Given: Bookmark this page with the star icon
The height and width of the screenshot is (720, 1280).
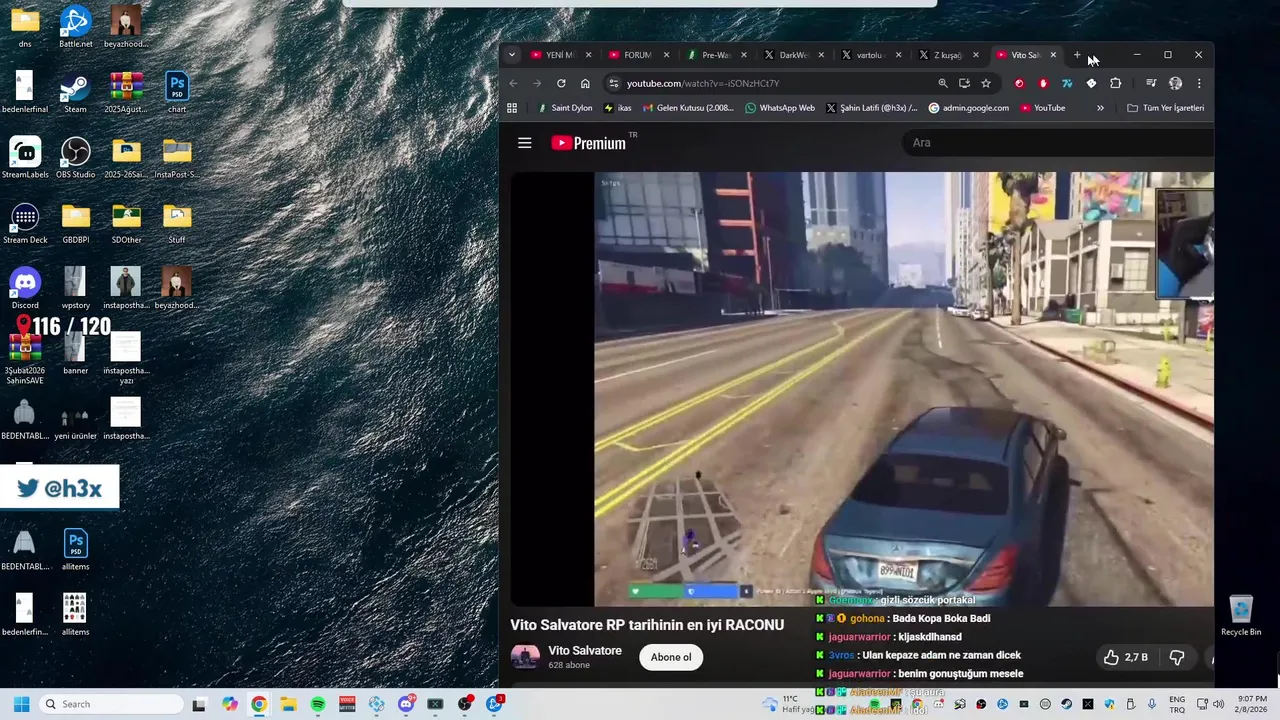Looking at the screenshot, I should pyautogui.click(x=986, y=83).
